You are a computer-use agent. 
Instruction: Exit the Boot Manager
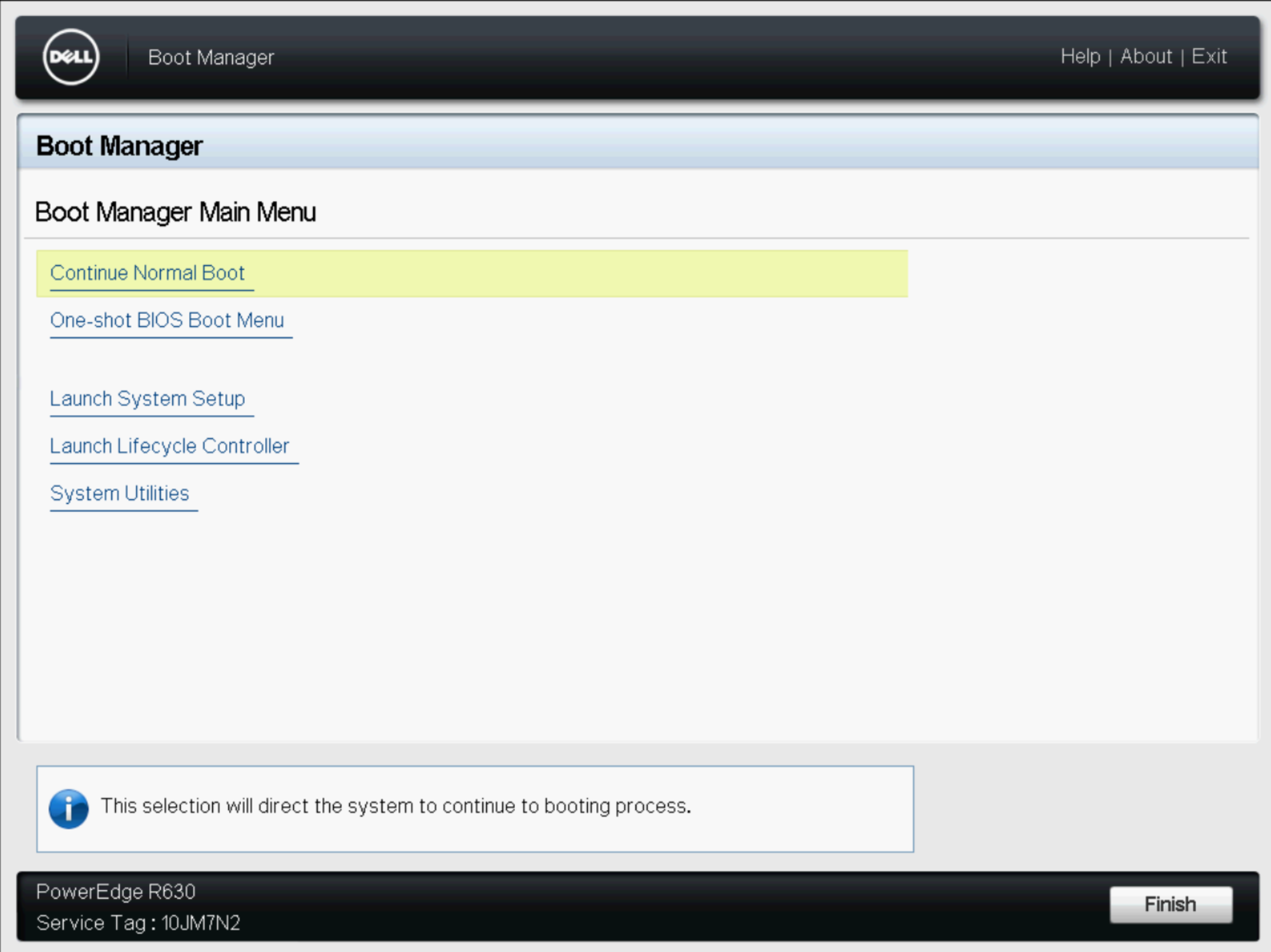[1209, 56]
